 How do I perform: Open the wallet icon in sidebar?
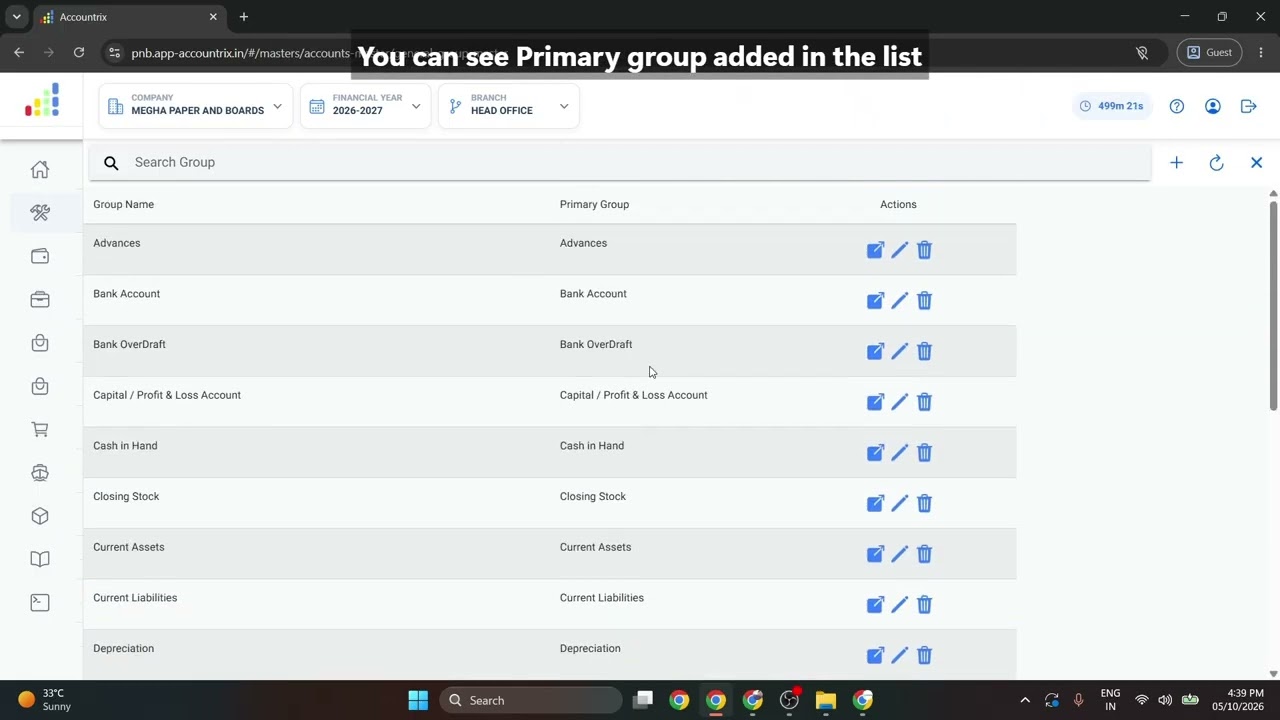[x=40, y=256]
